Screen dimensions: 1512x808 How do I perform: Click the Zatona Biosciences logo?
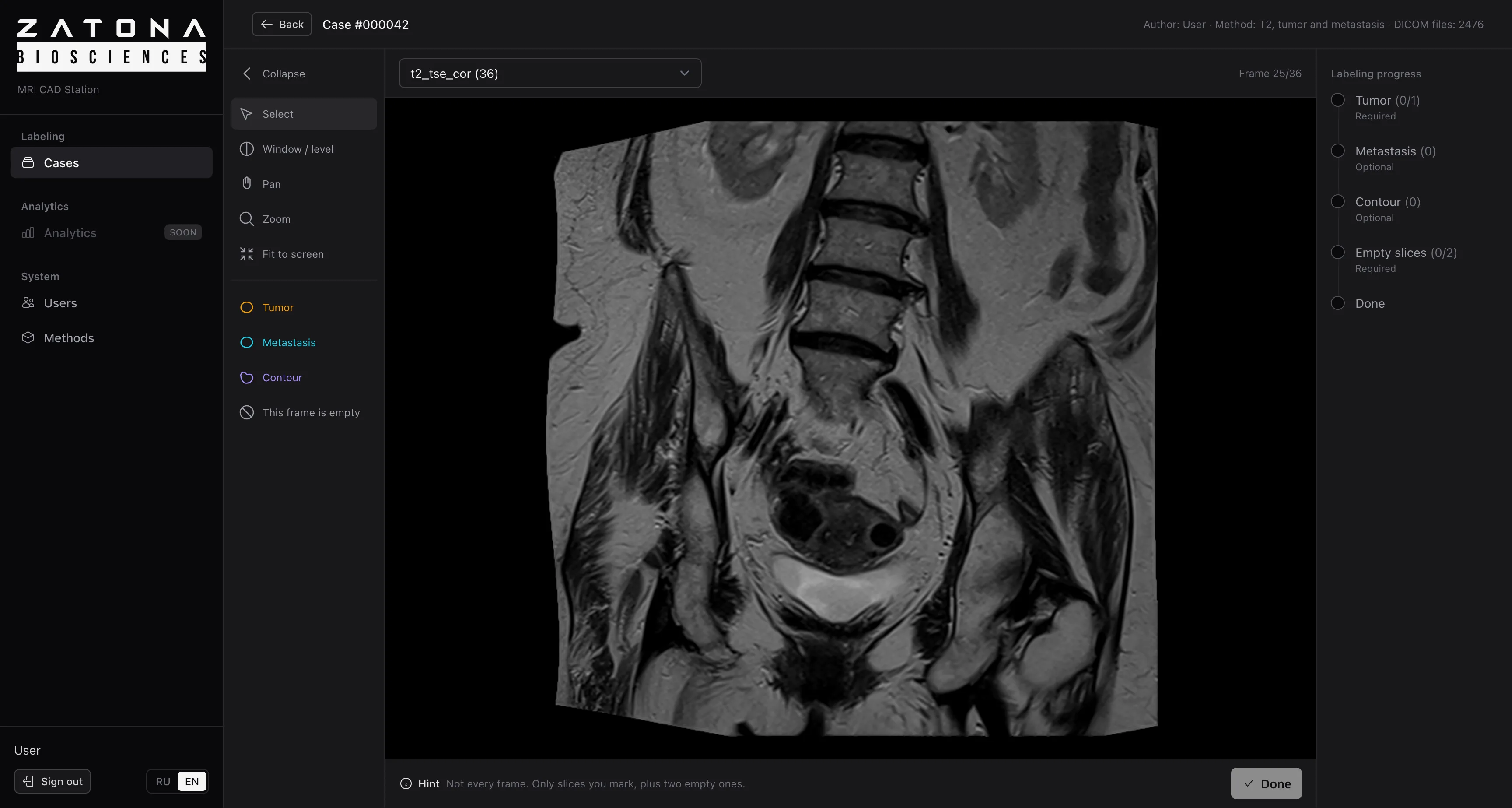pos(112,45)
